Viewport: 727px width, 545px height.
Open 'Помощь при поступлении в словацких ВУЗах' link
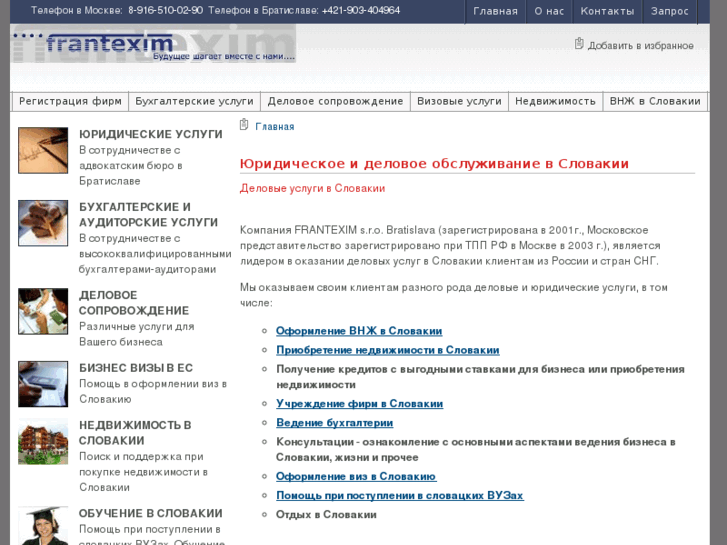(400, 495)
